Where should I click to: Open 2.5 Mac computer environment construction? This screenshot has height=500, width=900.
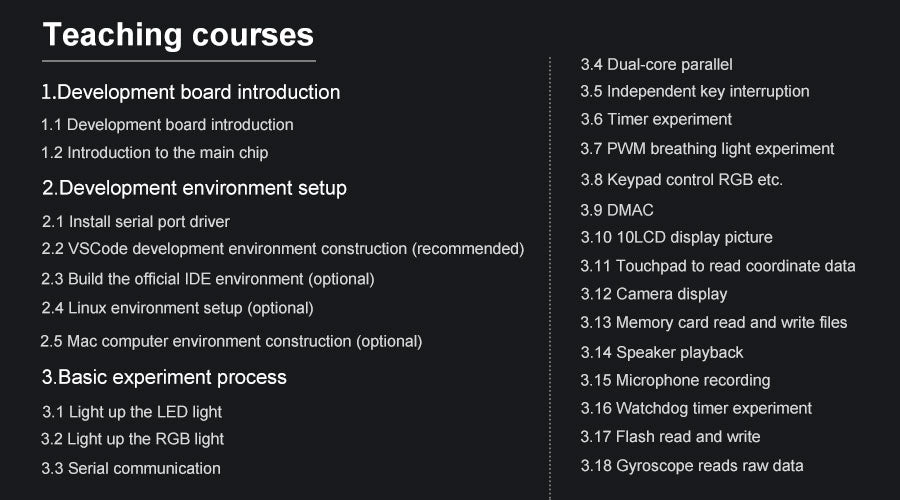231,341
